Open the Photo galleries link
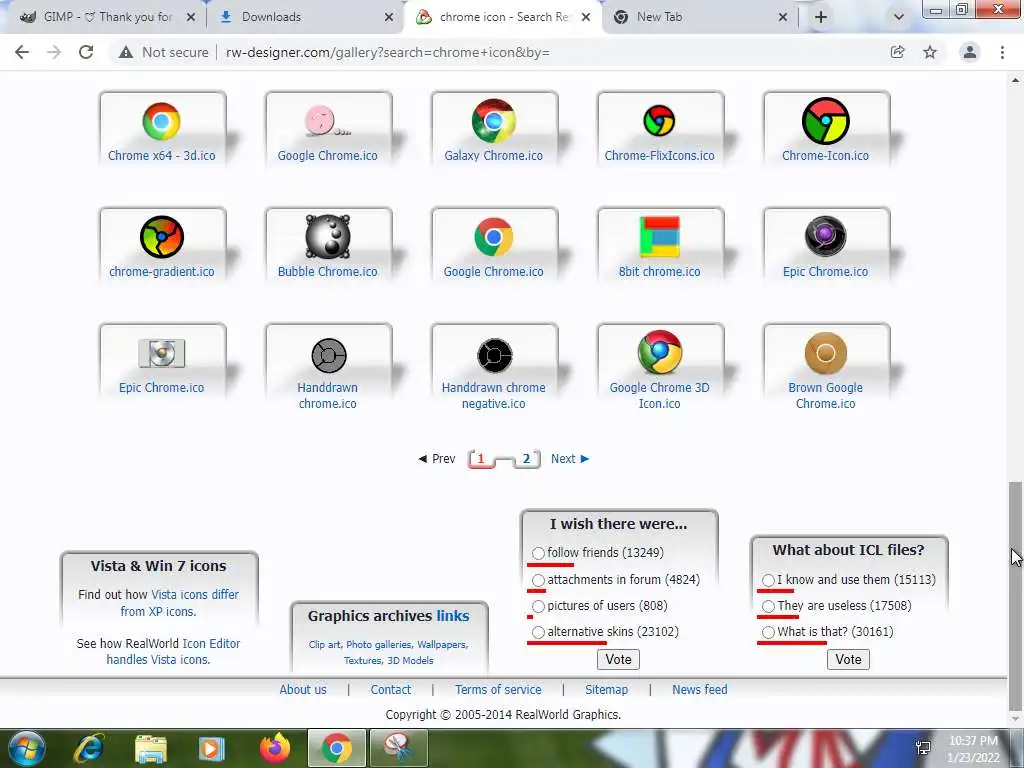The height and width of the screenshot is (768, 1024). pyautogui.click(x=379, y=645)
